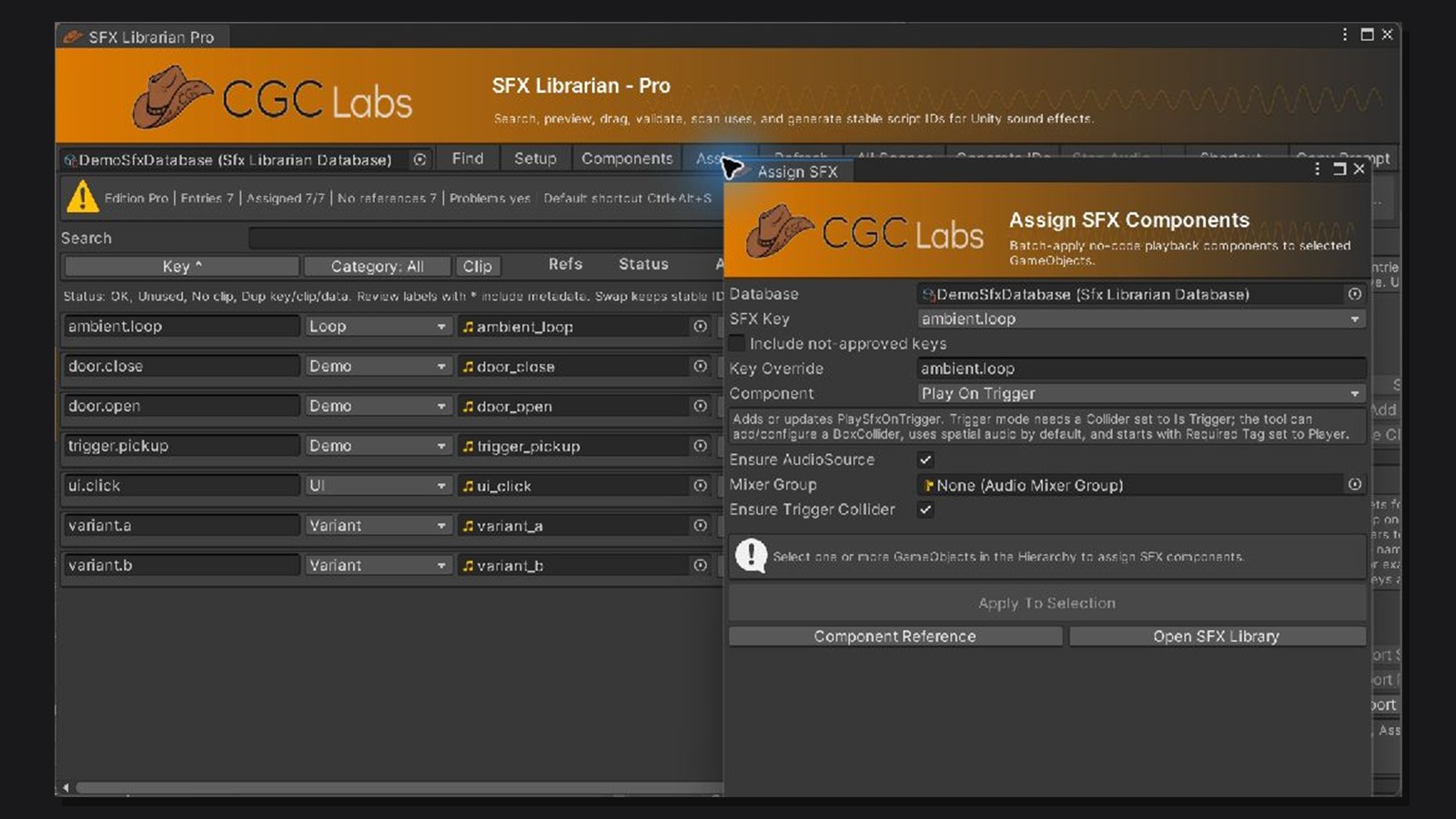Open SFX Librarian Pro window kebab menu
Viewport: 1456px width, 819px height.
pos(1345,35)
